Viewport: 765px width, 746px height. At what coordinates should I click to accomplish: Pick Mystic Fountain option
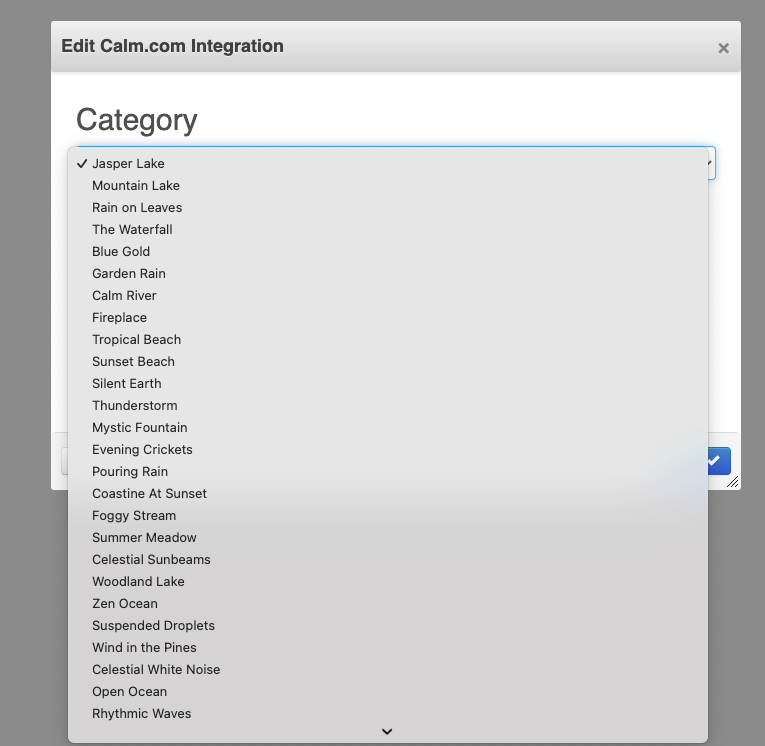pyautogui.click(x=388, y=427)
